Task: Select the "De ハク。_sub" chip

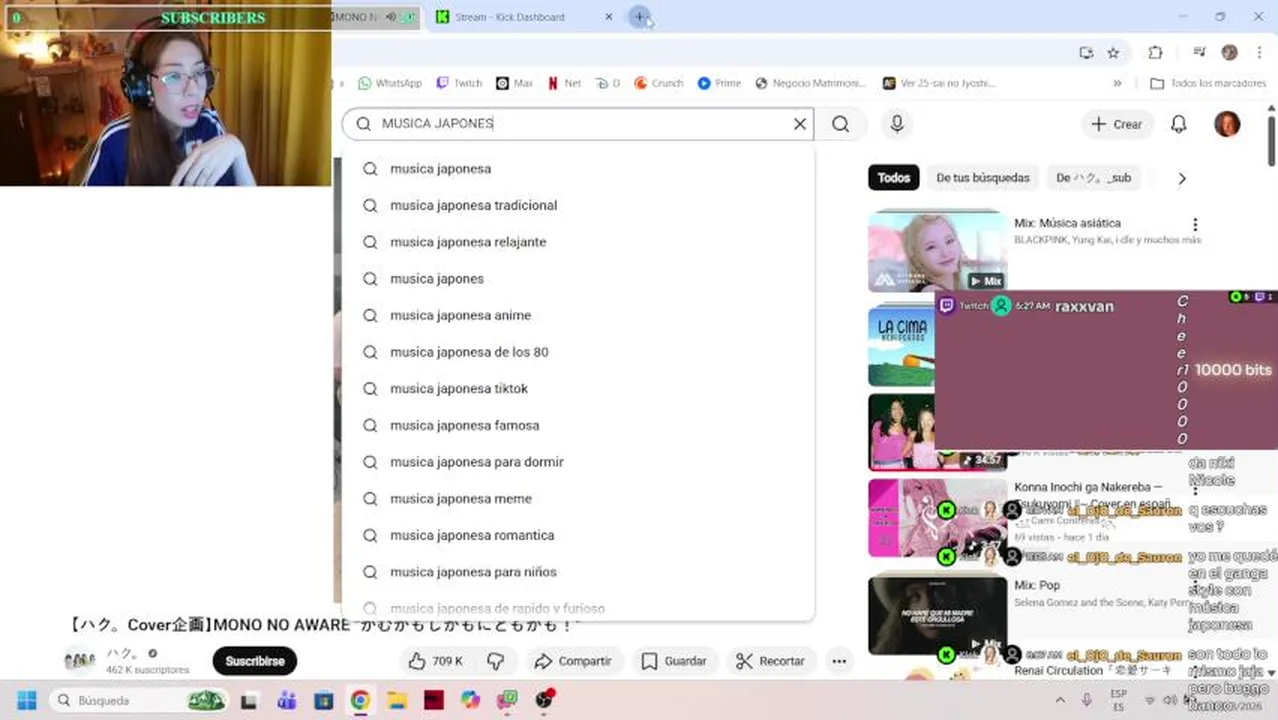Action: tap(1094, 178)
